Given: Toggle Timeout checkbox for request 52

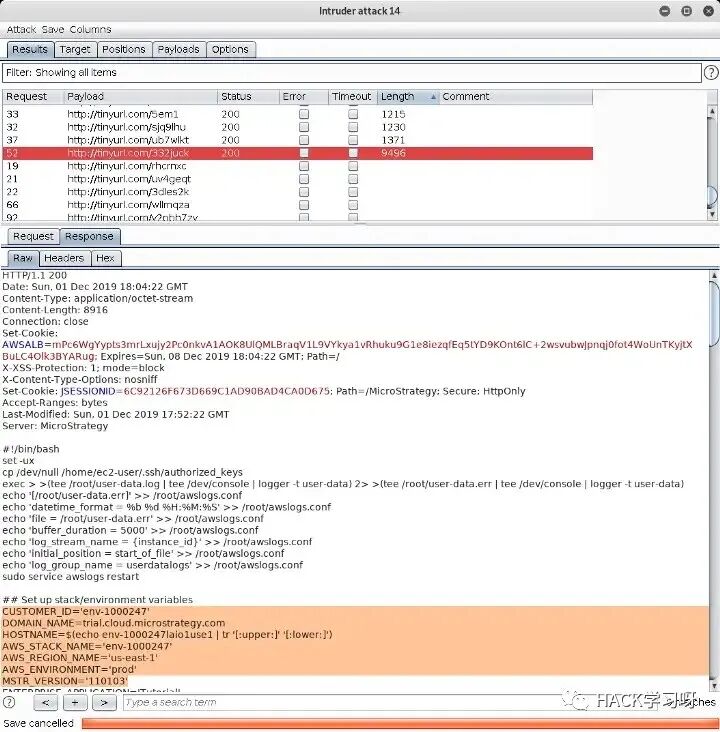Looking at the screenshot, I should [x=353, y=153].
